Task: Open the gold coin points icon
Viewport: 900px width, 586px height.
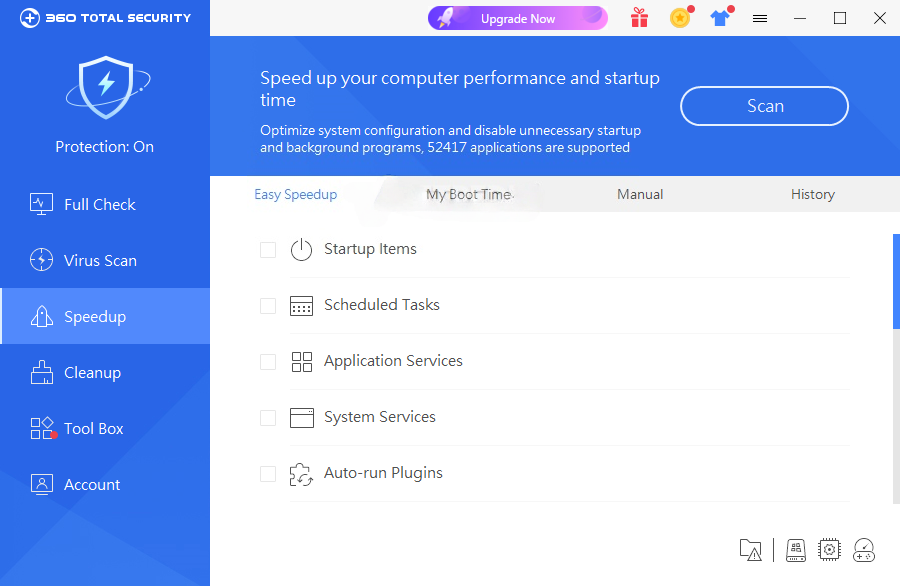Action: point(681,18)
